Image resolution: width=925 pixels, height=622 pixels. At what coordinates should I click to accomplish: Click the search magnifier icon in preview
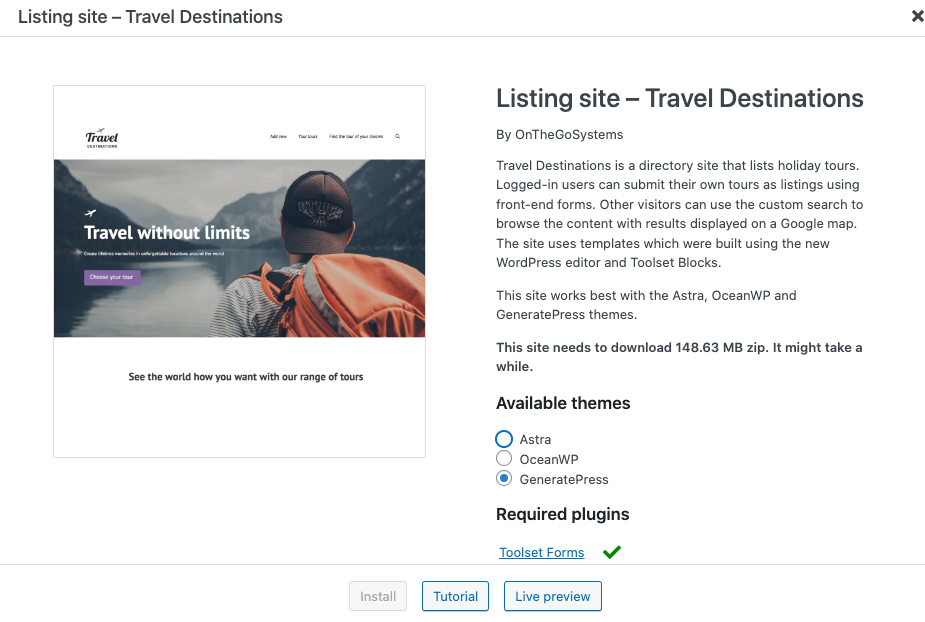[397, 136]
